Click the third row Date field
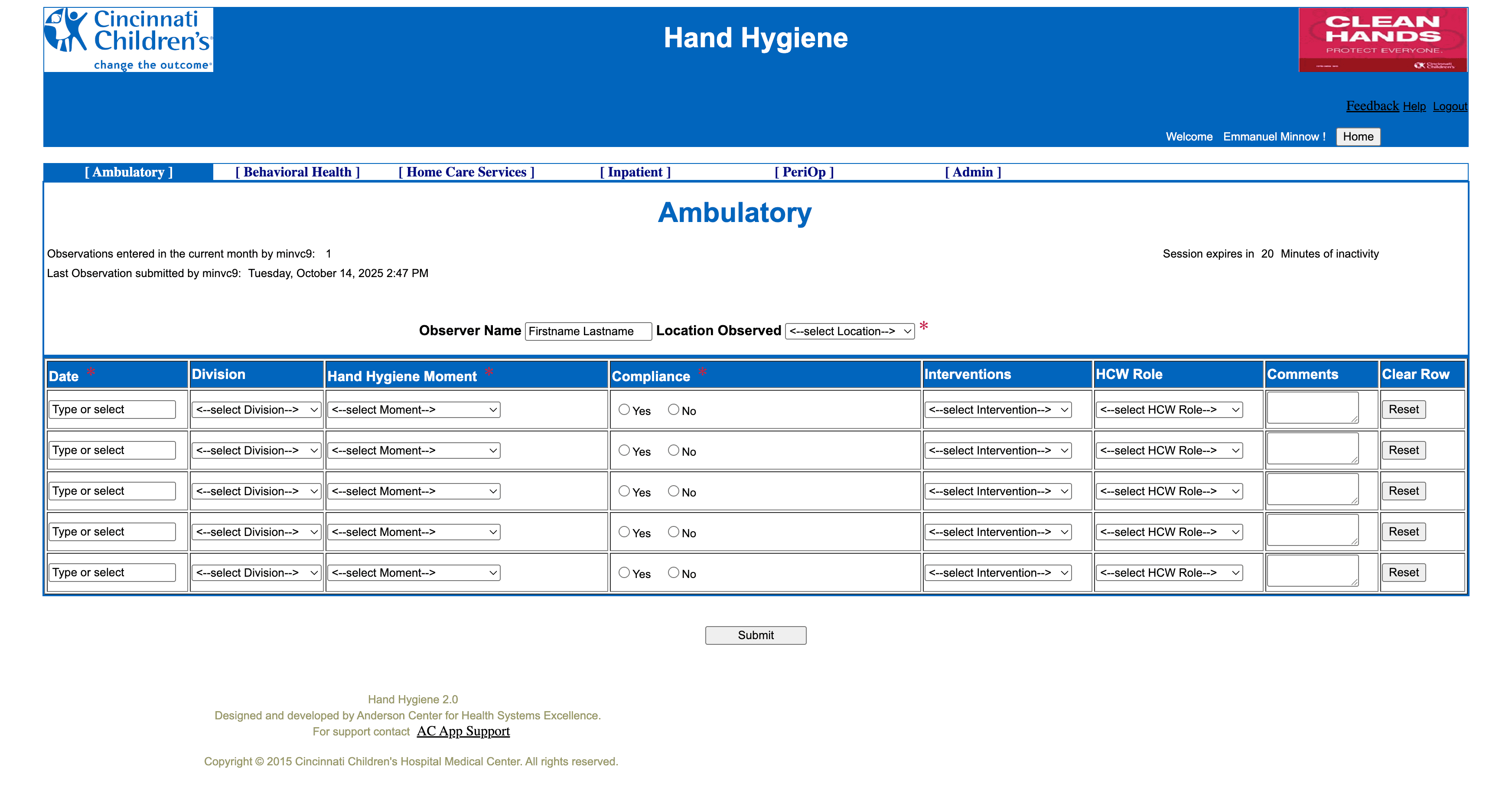This screenshot has height=810, width=1512. click(112, 491)
